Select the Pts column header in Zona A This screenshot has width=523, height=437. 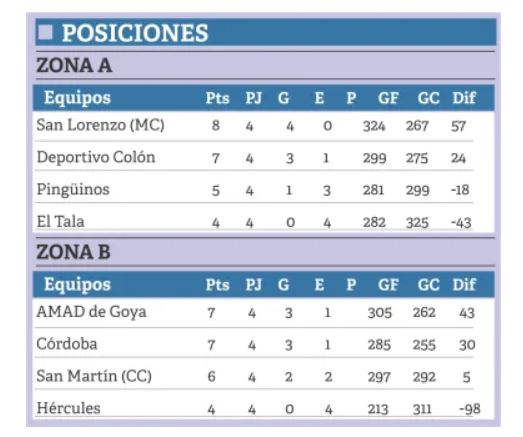[217, 98]
